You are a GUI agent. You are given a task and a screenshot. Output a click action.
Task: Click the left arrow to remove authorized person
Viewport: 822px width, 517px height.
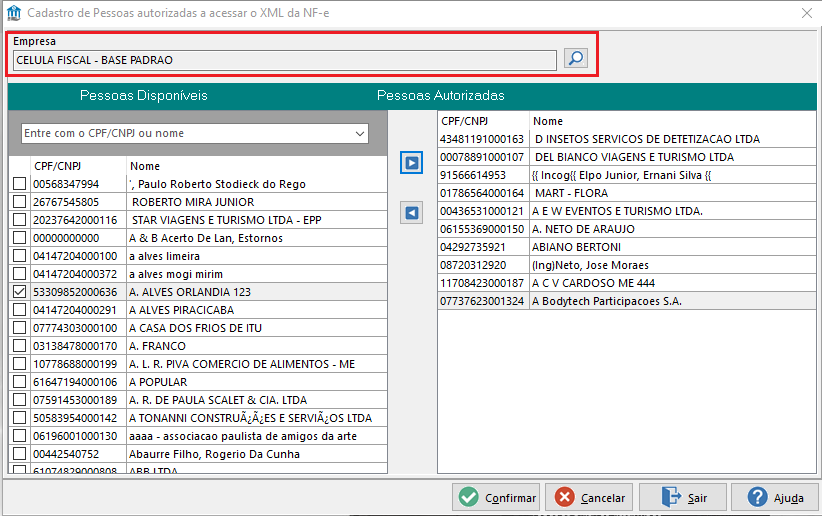pos(412,213)
